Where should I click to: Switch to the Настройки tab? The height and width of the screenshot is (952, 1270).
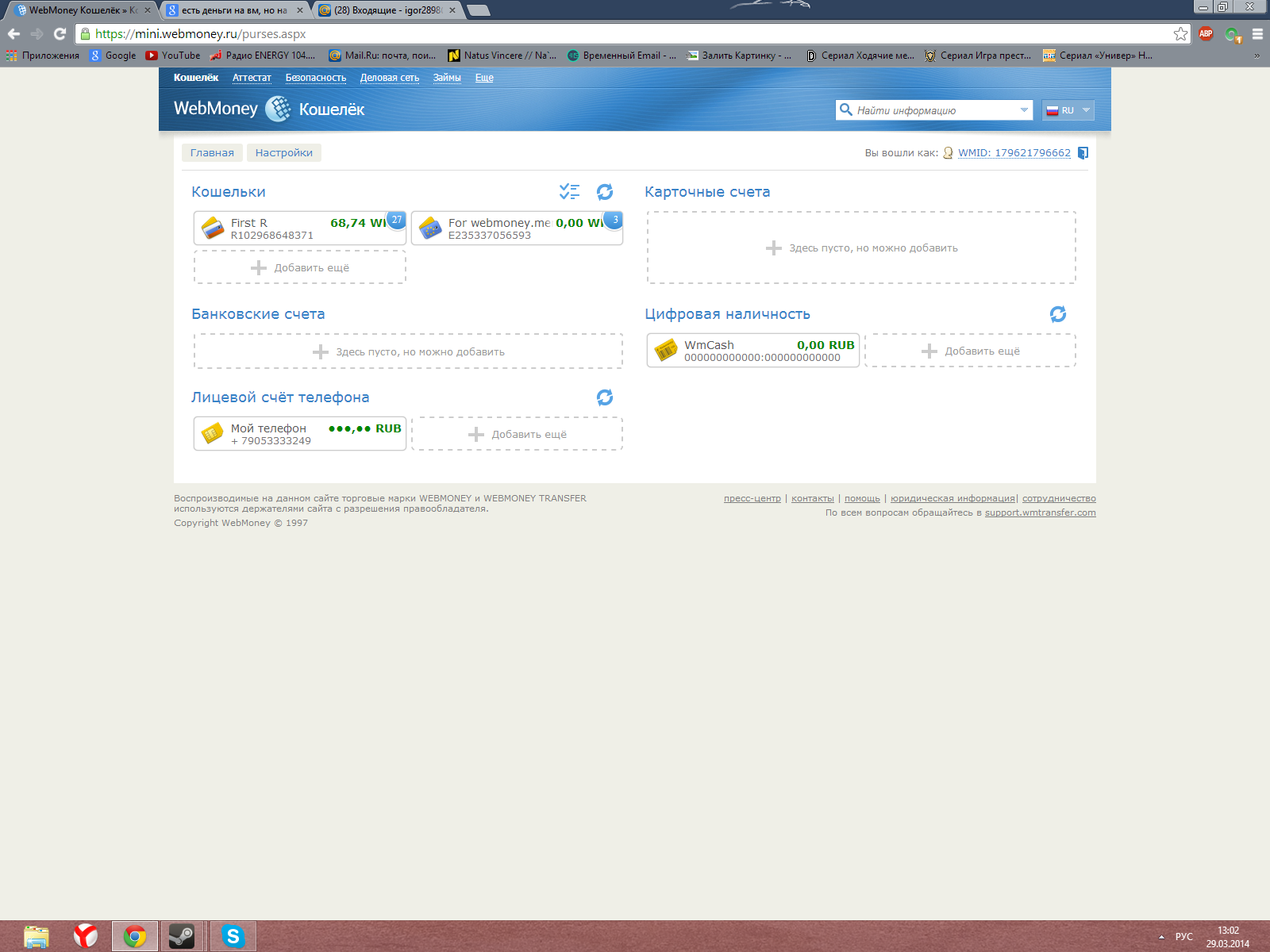(284, 153)
